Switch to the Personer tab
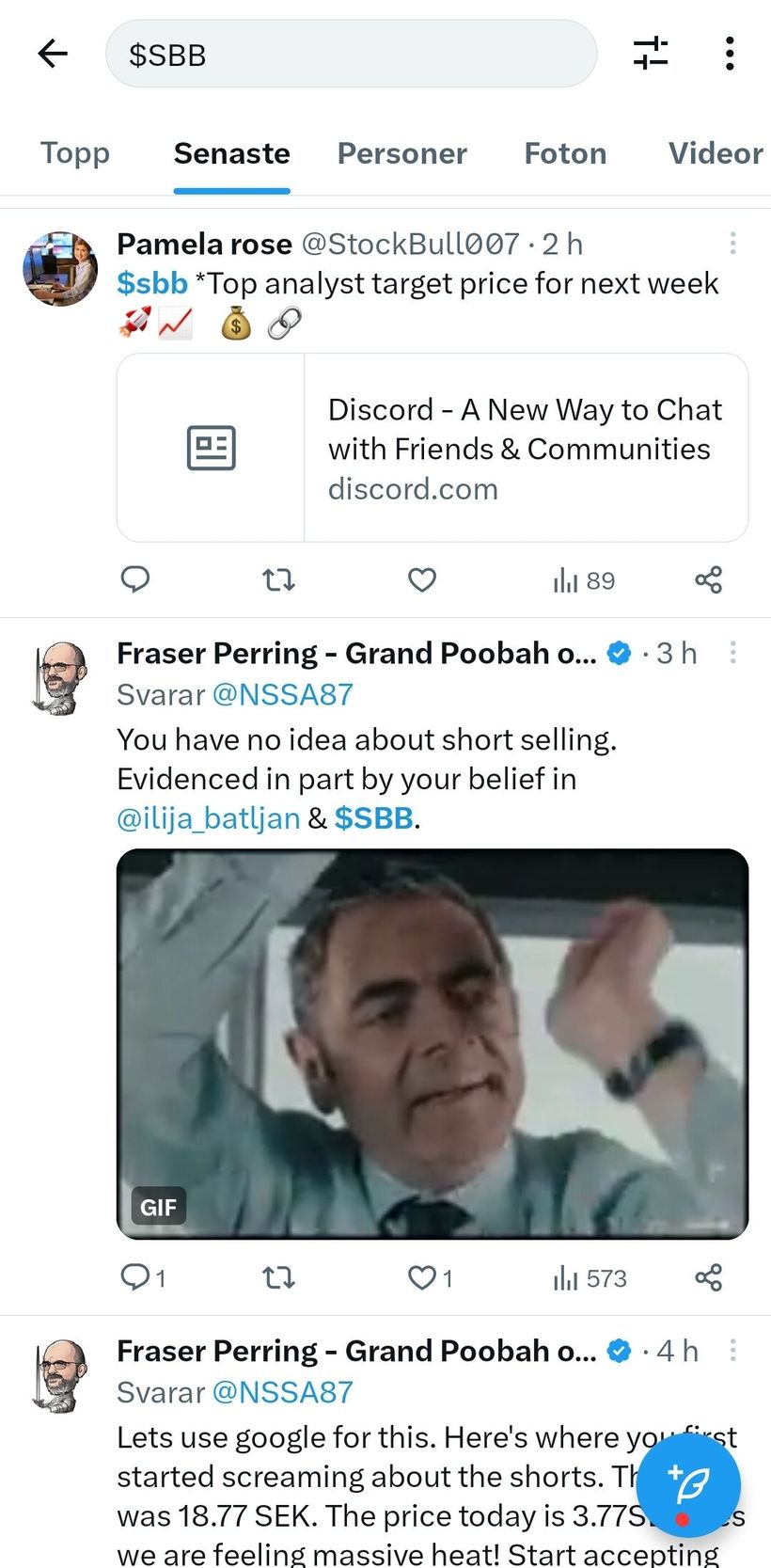This screenshot has width=771, height=1568. [401, 153]
